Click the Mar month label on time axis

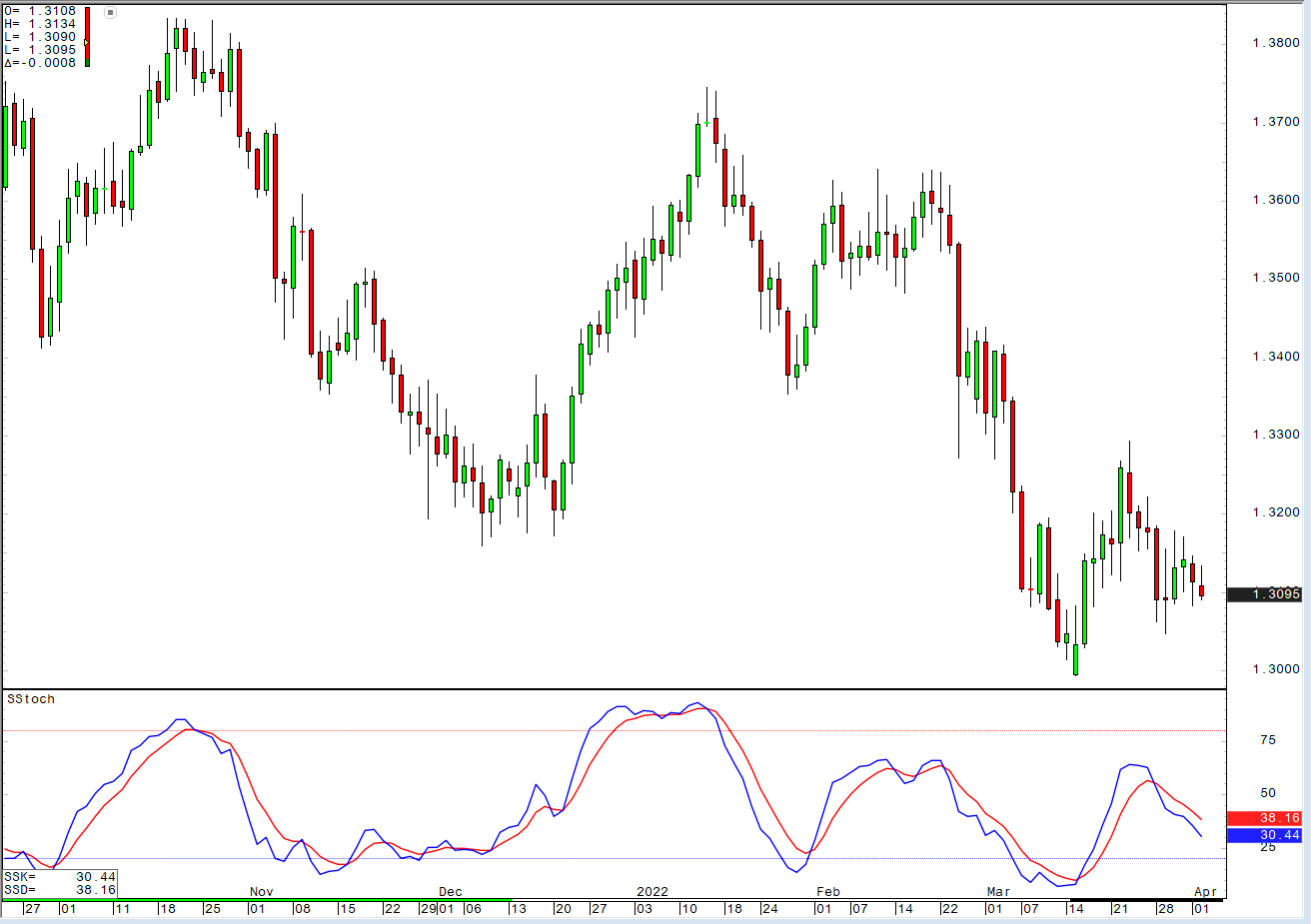click(x=998, y=892)
